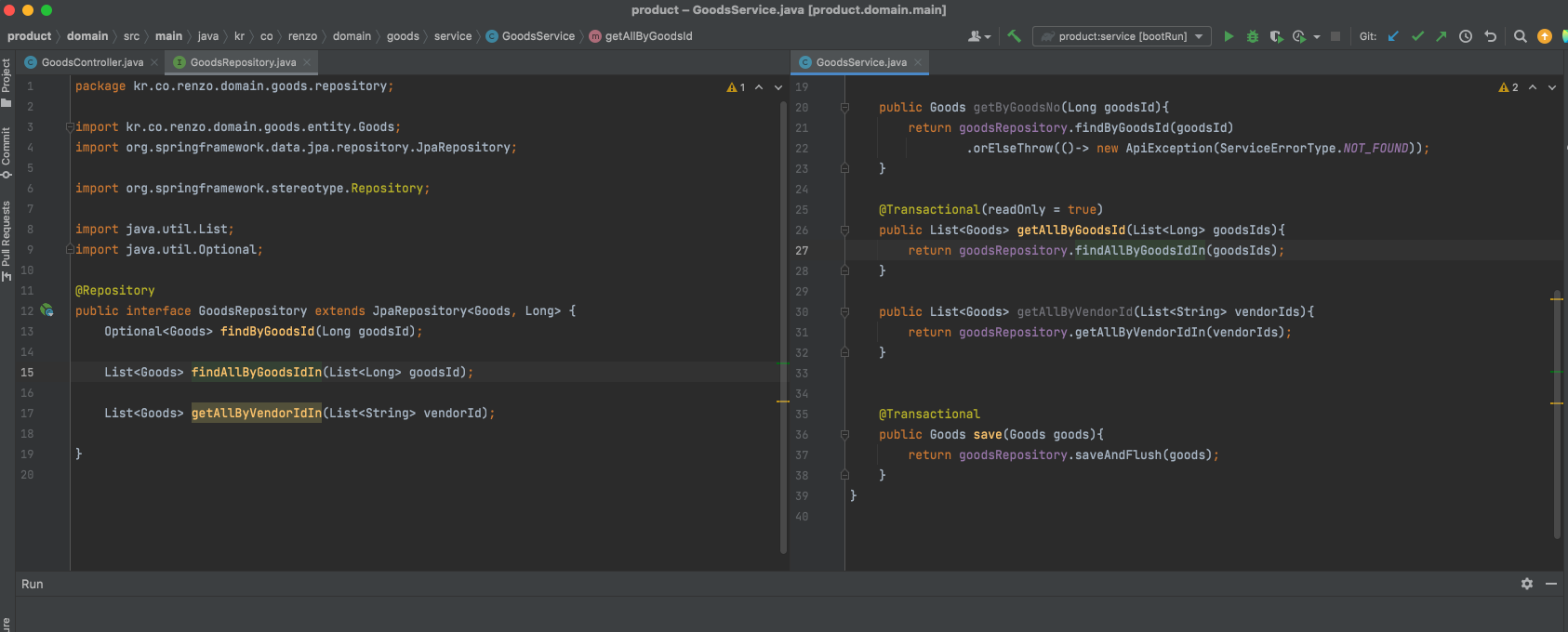Select the GoodsRepository.java tab
This screenshot has height=632, width=1568.
click(243, 62)
